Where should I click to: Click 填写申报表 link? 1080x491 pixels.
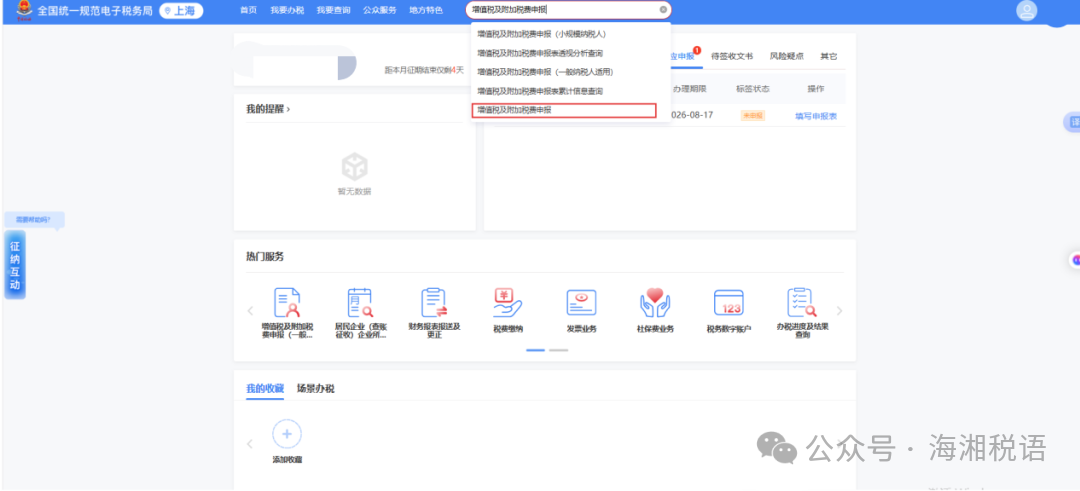point(816,116)
